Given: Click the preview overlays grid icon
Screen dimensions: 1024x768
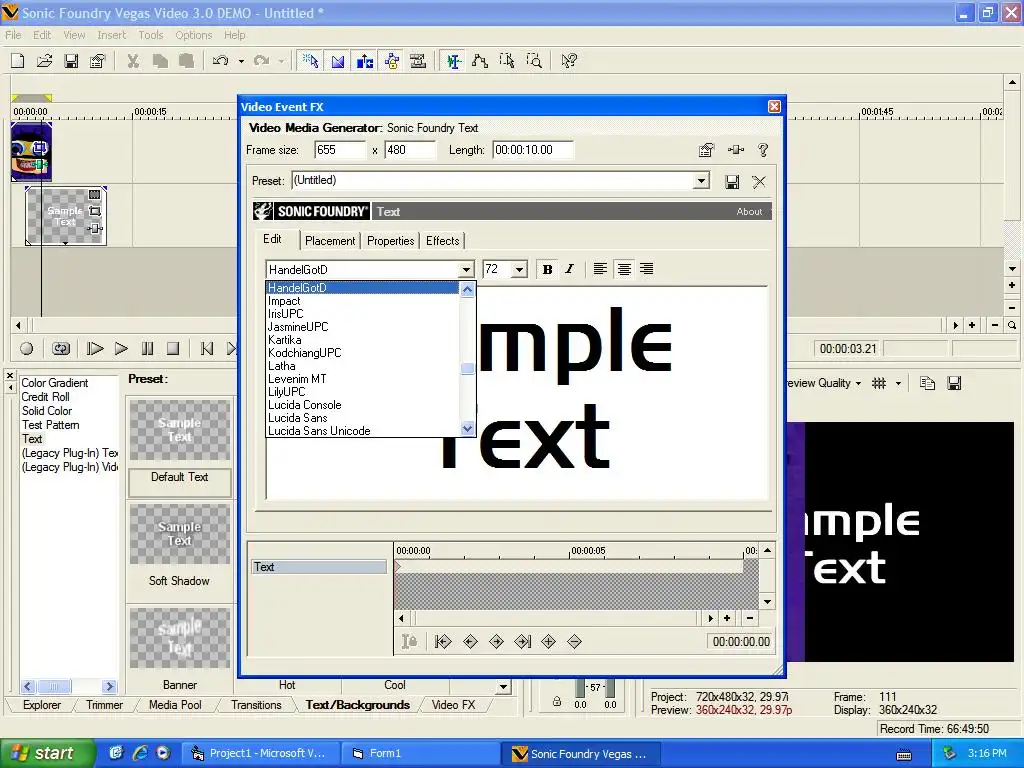Looking at the screenshot, I should coord(879,383).
